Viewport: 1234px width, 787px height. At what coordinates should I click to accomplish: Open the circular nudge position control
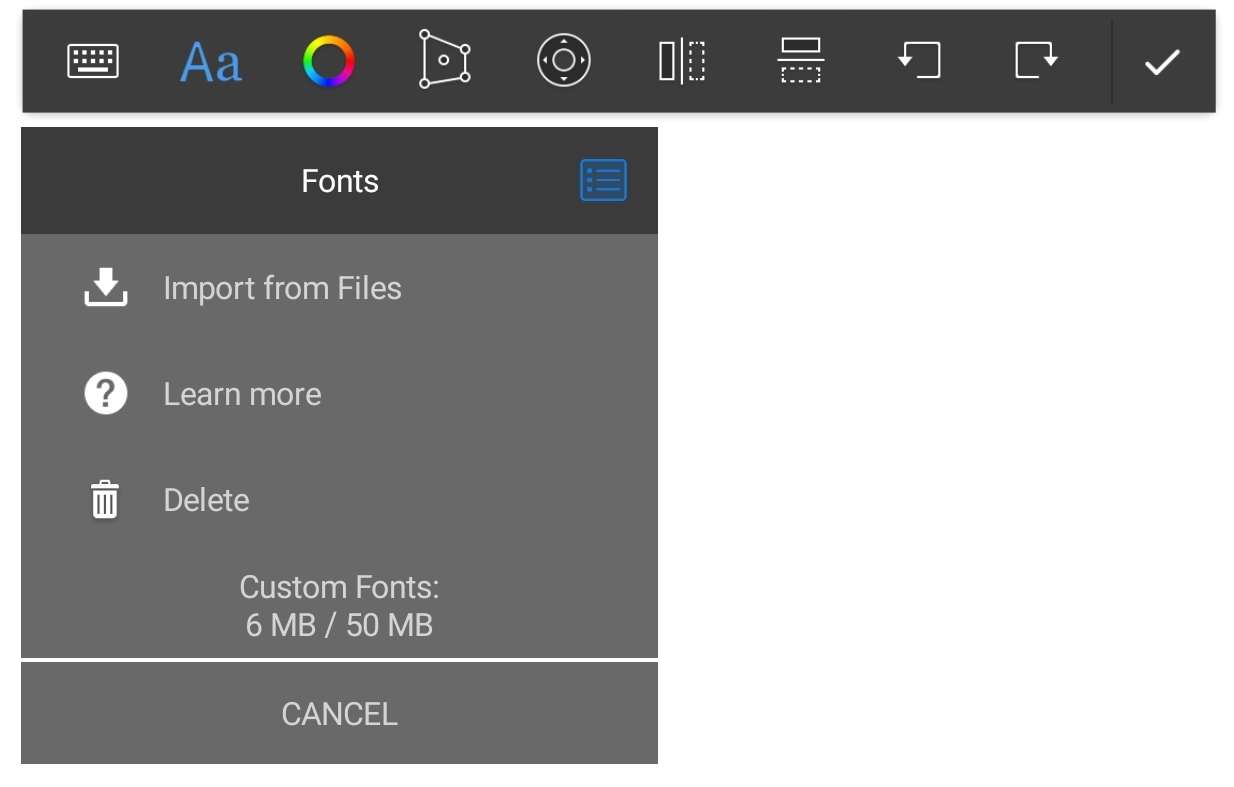[564, 60]
